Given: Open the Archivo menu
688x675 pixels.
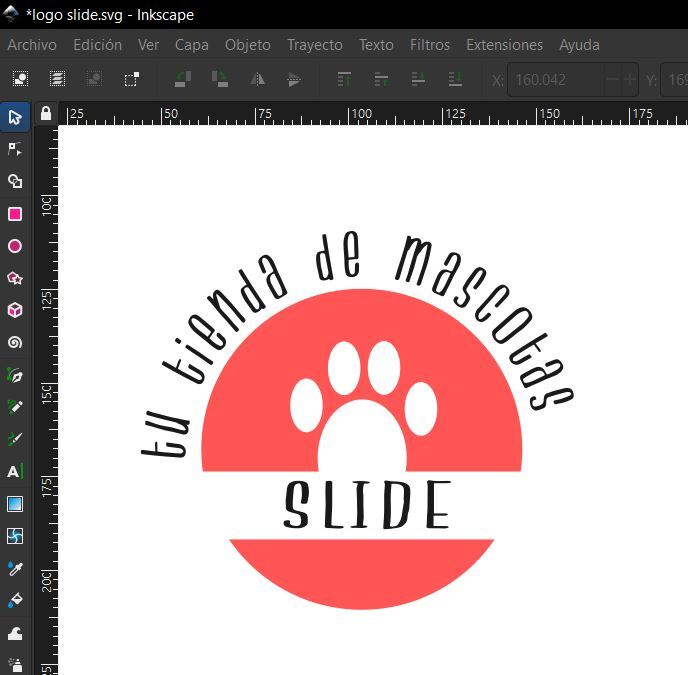Looking at the screenshot, I should click(x=32, y=45).
